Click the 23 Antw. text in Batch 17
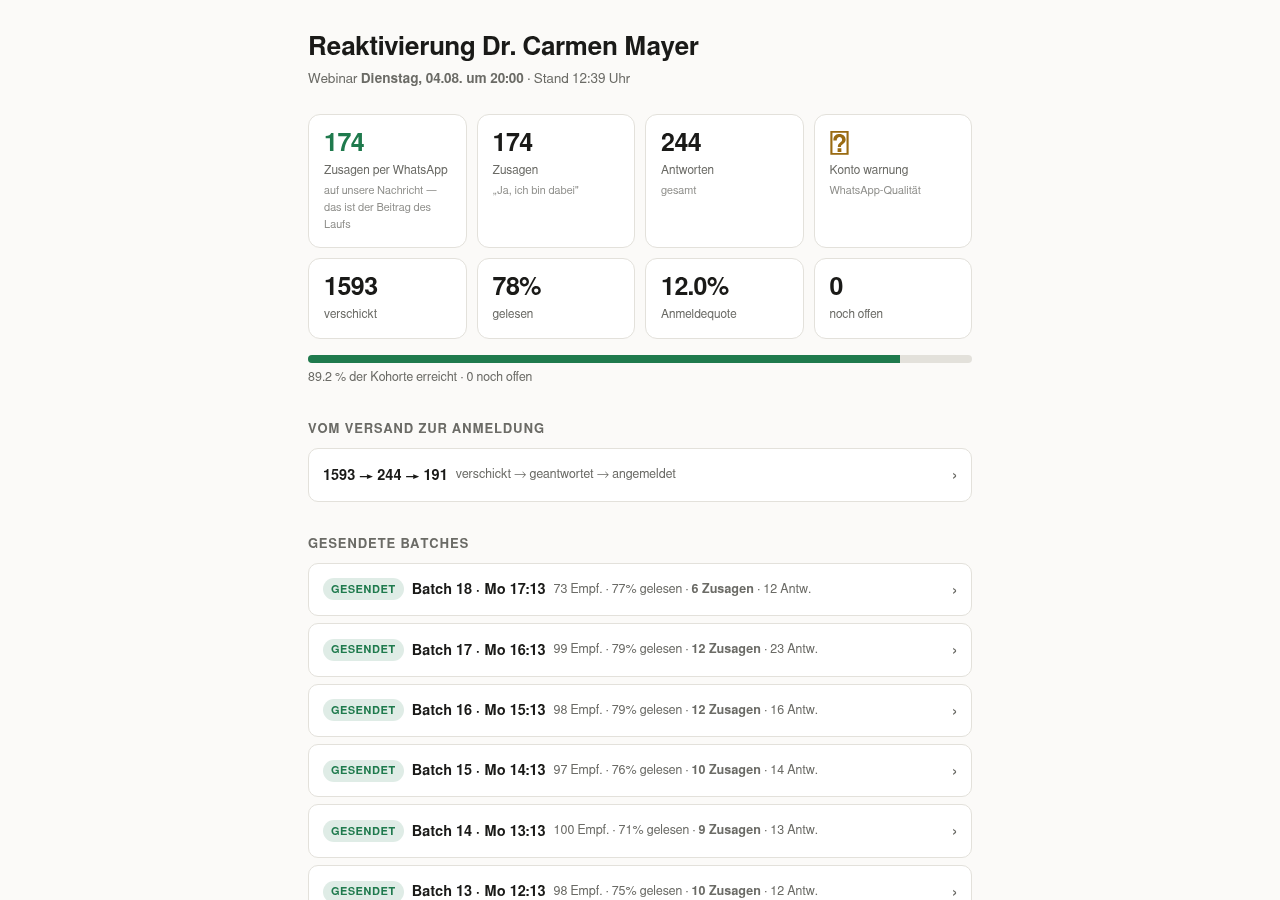The image size is (1280, 900). (x=794, y=649)
